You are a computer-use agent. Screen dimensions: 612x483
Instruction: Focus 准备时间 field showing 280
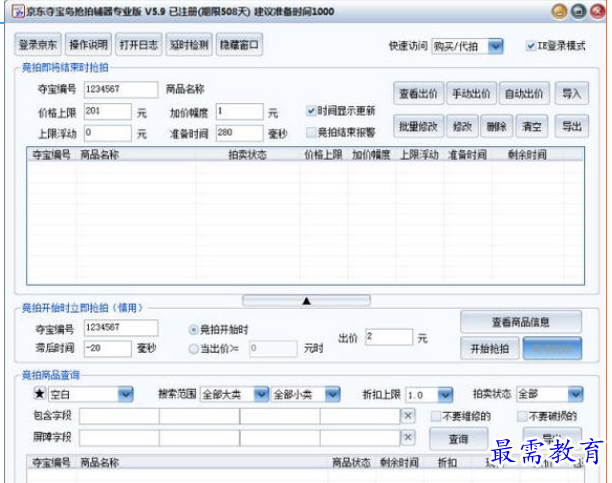point(240,133)
